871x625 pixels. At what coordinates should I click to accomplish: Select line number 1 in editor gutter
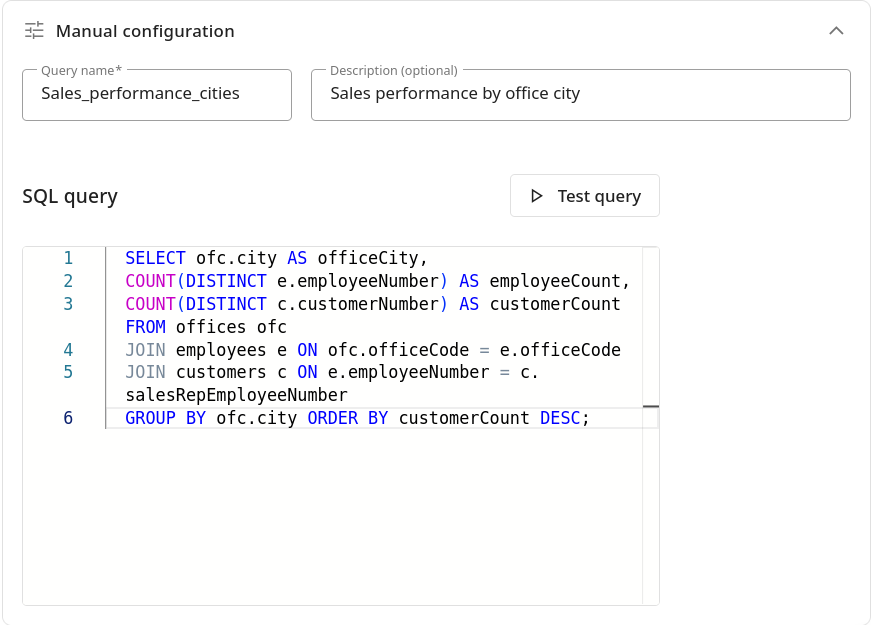point(68,258)
